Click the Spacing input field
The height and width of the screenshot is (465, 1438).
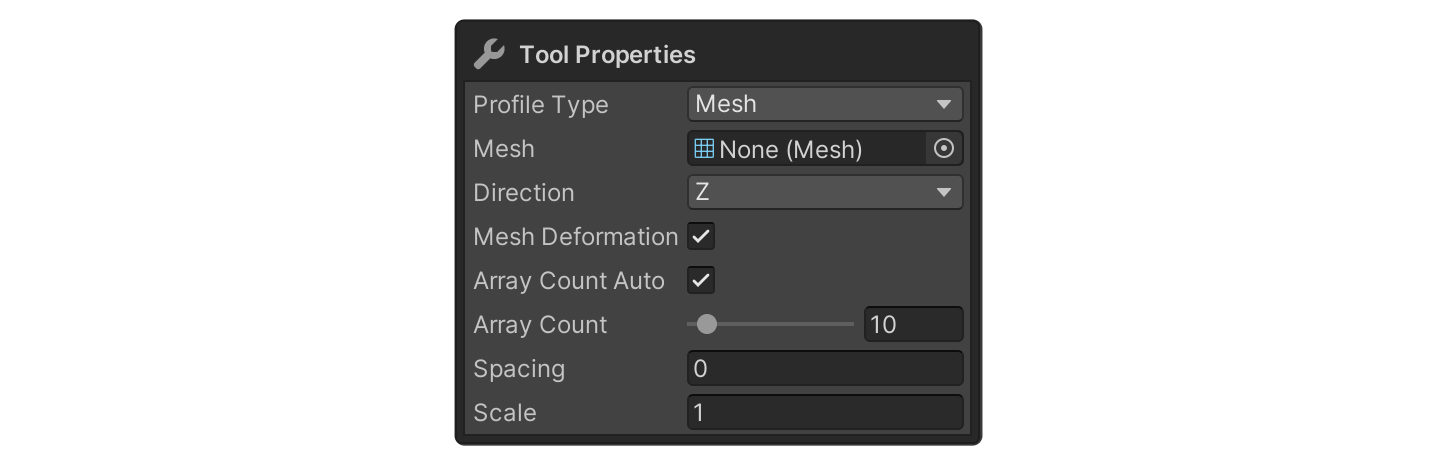coord(825,368)
